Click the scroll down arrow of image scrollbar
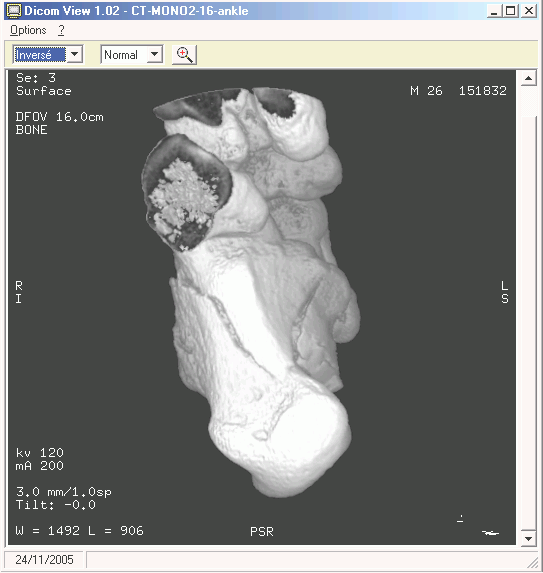Screen dimensions: 543x573 [x=528, y=538]
